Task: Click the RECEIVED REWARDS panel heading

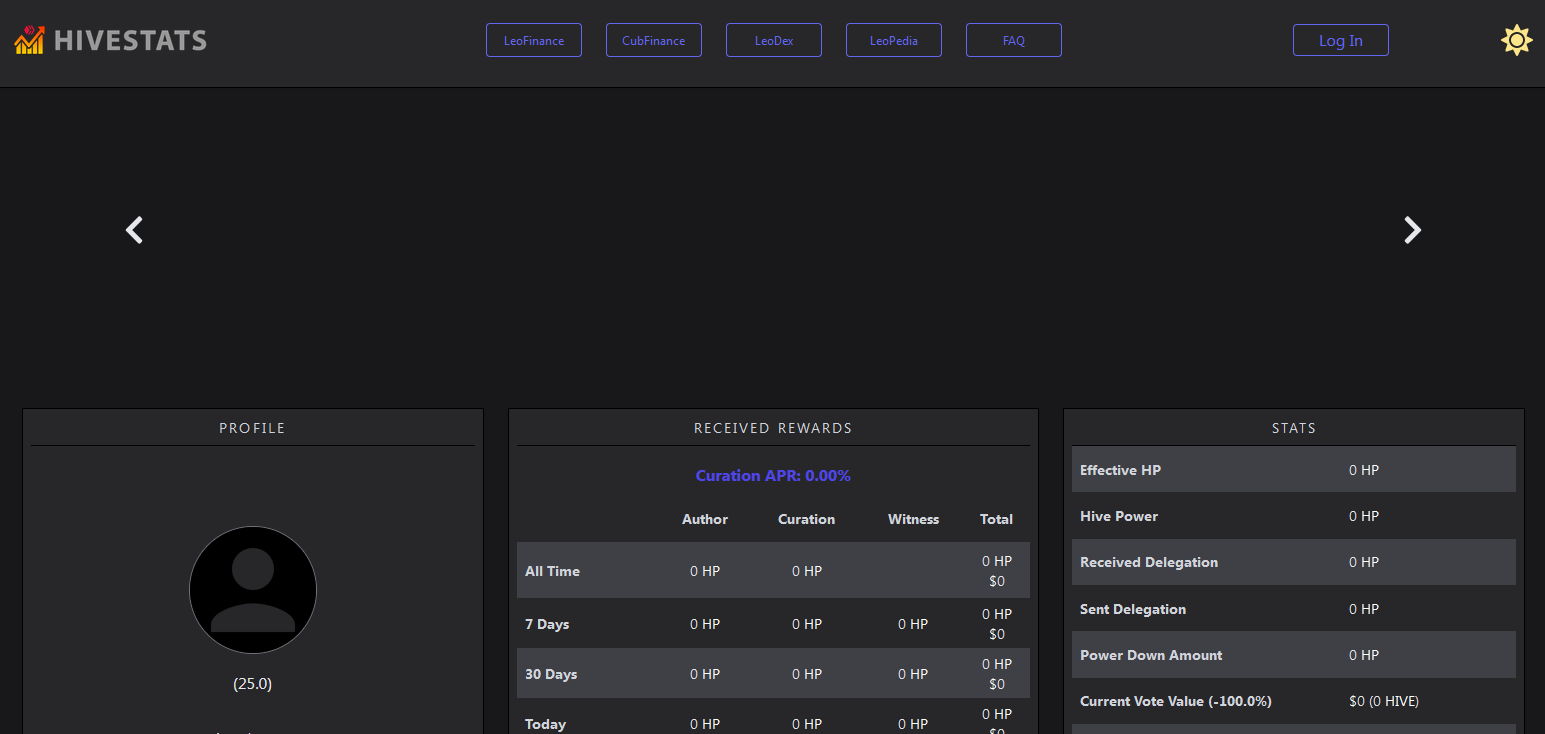Action: (773, 428)
